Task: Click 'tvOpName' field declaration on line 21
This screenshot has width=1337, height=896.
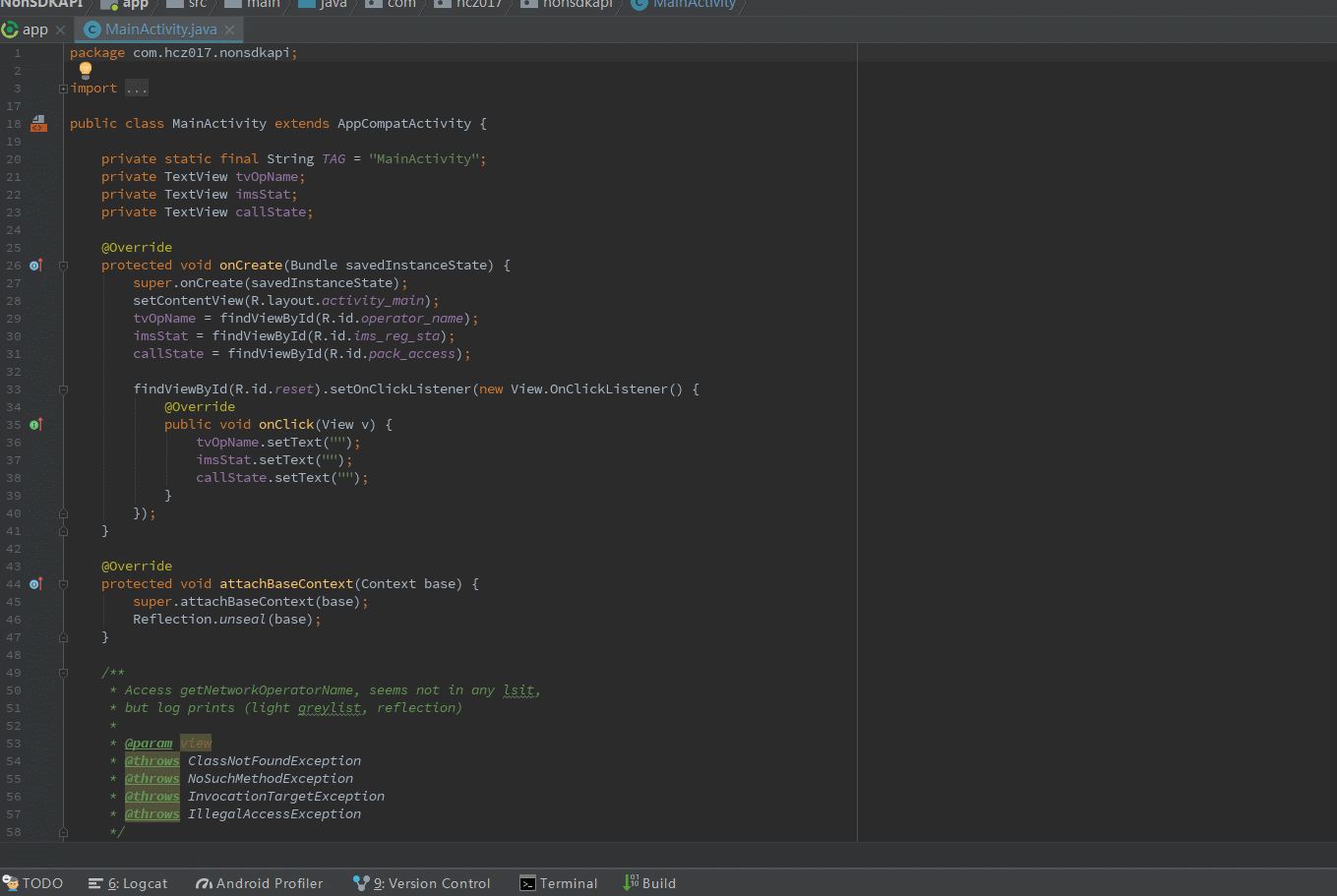Action: (x=267, y=177)
